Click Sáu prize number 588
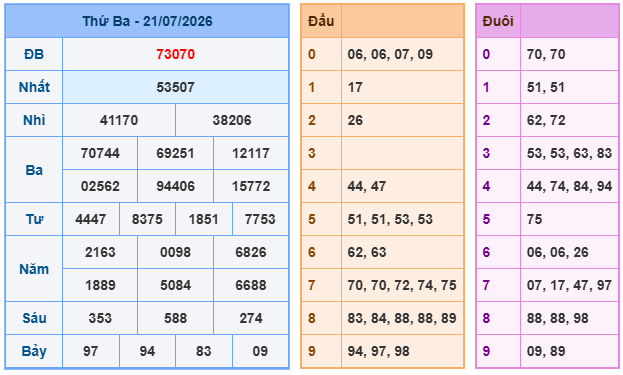623x375 pixels. 175,318
